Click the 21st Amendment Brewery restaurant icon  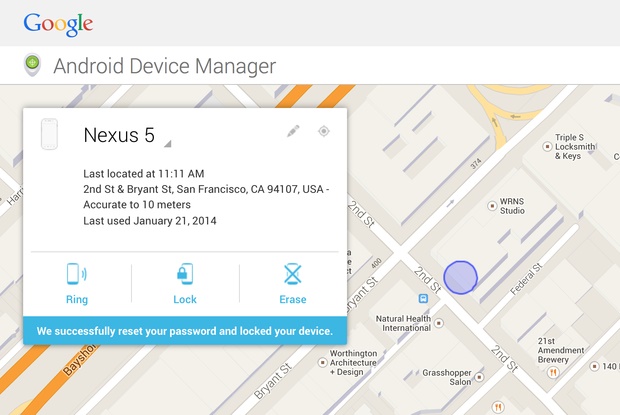pos(553,372)
